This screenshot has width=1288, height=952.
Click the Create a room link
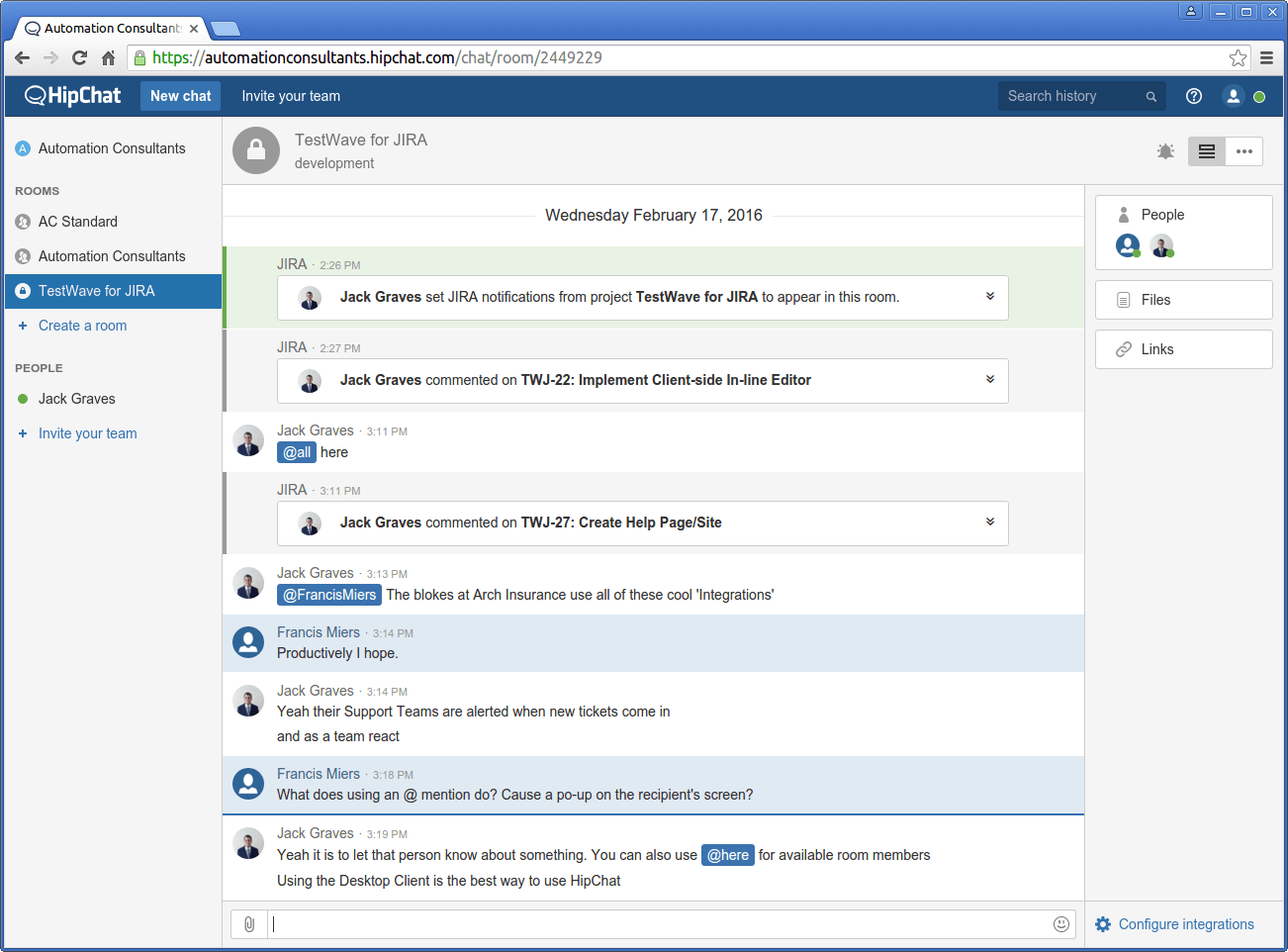pos(82,326)
